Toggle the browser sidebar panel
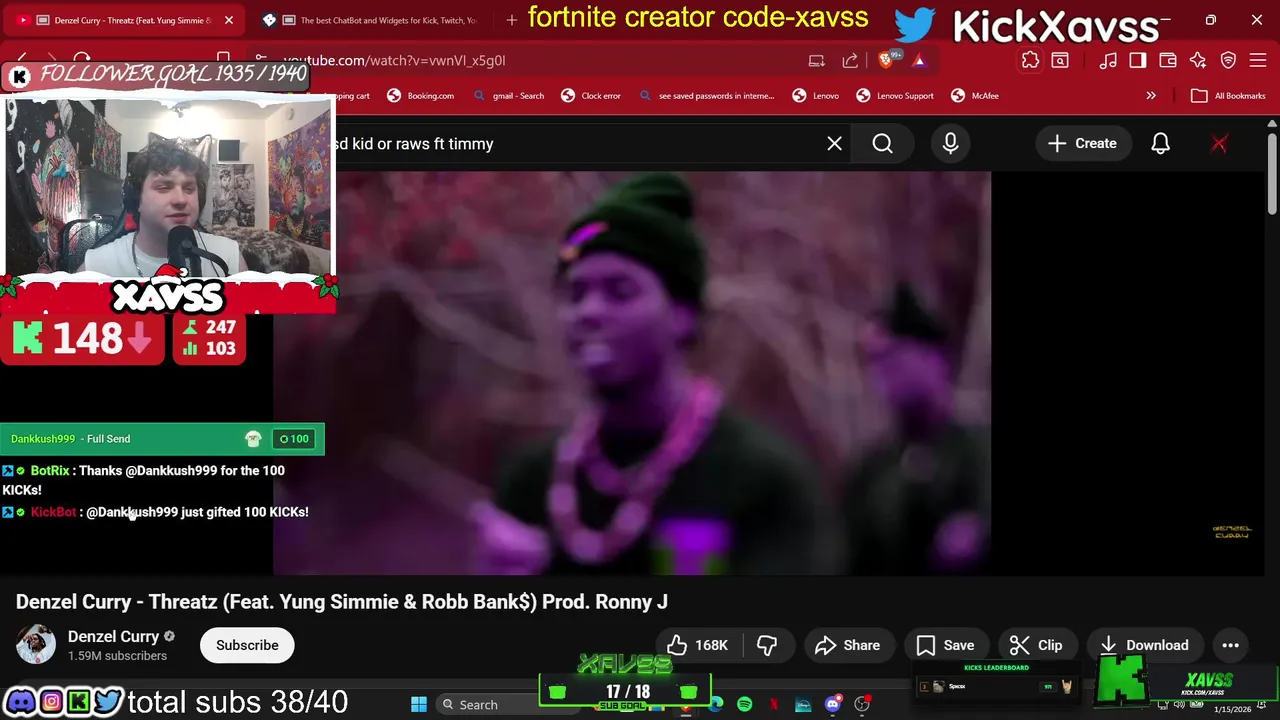Viewport: 1280px width, 720px height. [1138, 60]
